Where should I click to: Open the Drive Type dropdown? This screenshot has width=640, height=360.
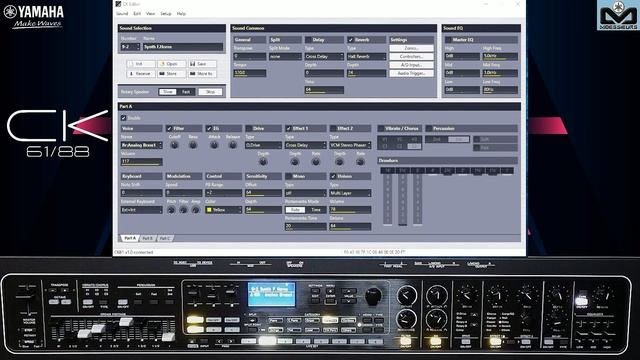[x=263, y=145]
